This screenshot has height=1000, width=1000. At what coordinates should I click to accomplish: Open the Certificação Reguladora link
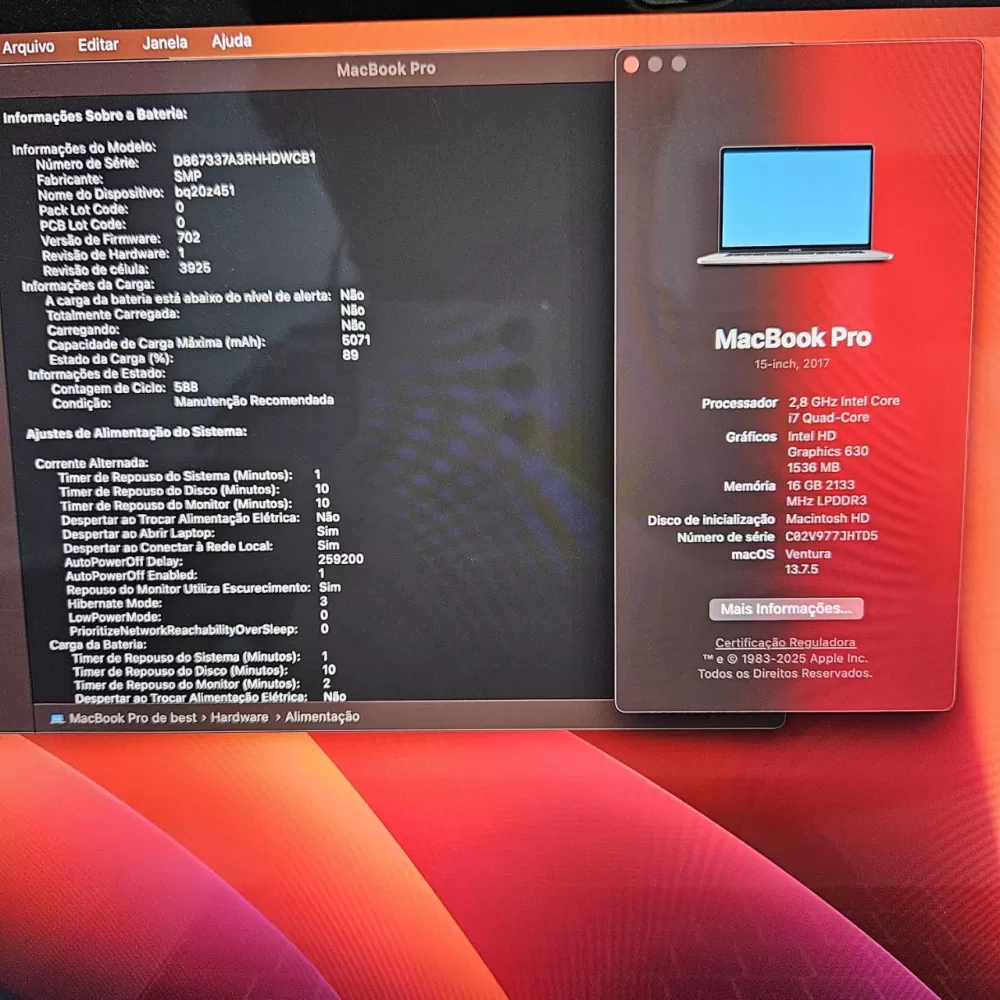[785, 642]
